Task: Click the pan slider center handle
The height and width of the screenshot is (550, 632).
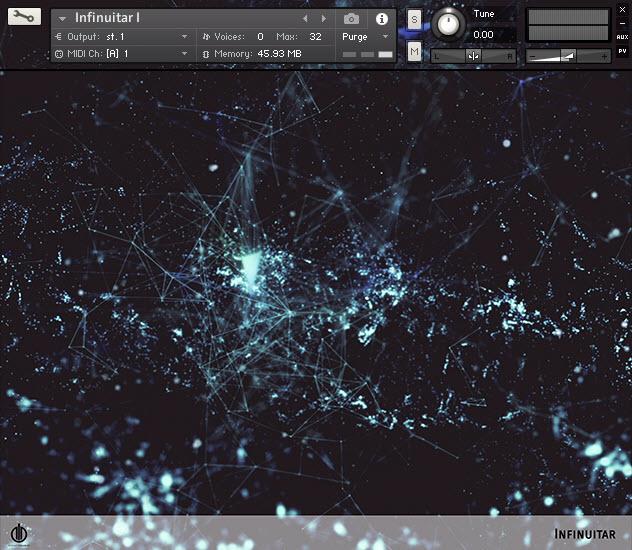Action: 473,56
